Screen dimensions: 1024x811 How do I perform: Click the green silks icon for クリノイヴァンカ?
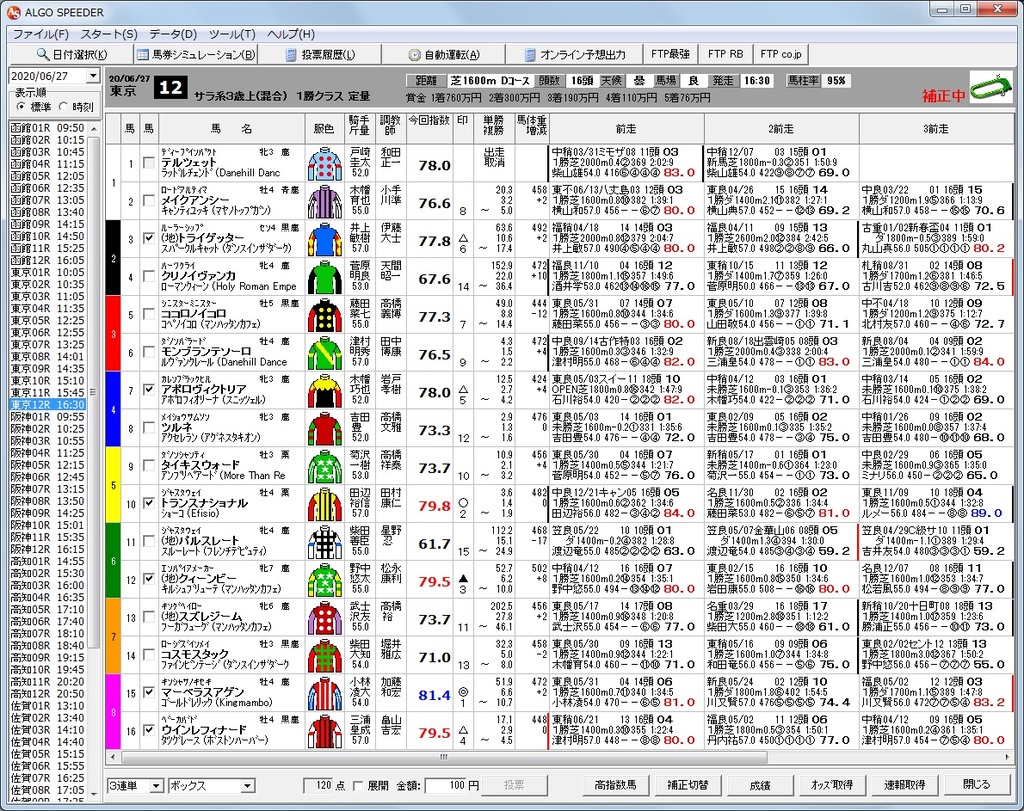tap(325, 278)
